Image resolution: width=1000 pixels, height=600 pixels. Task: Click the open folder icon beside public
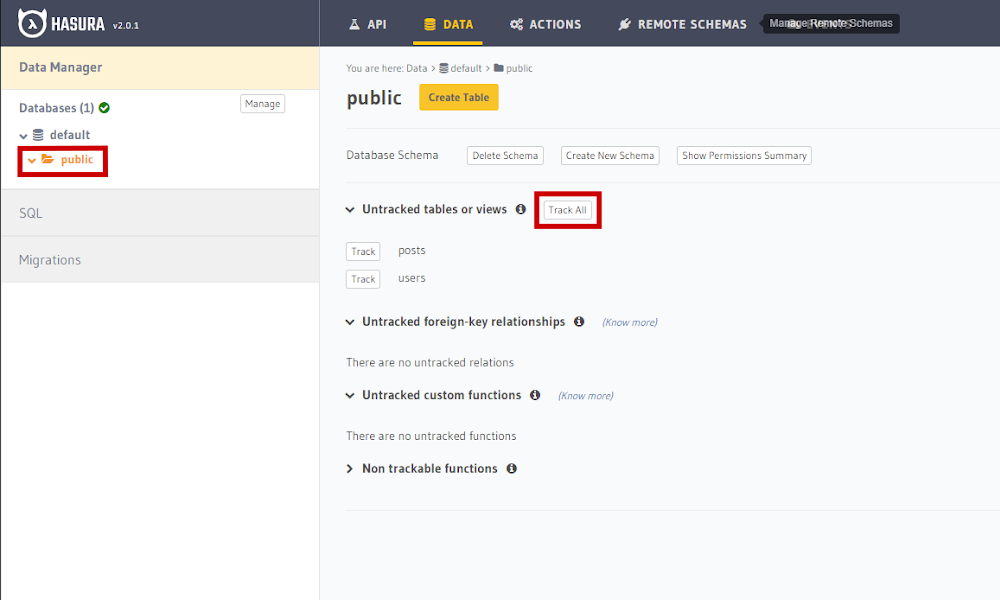(47, 159)
